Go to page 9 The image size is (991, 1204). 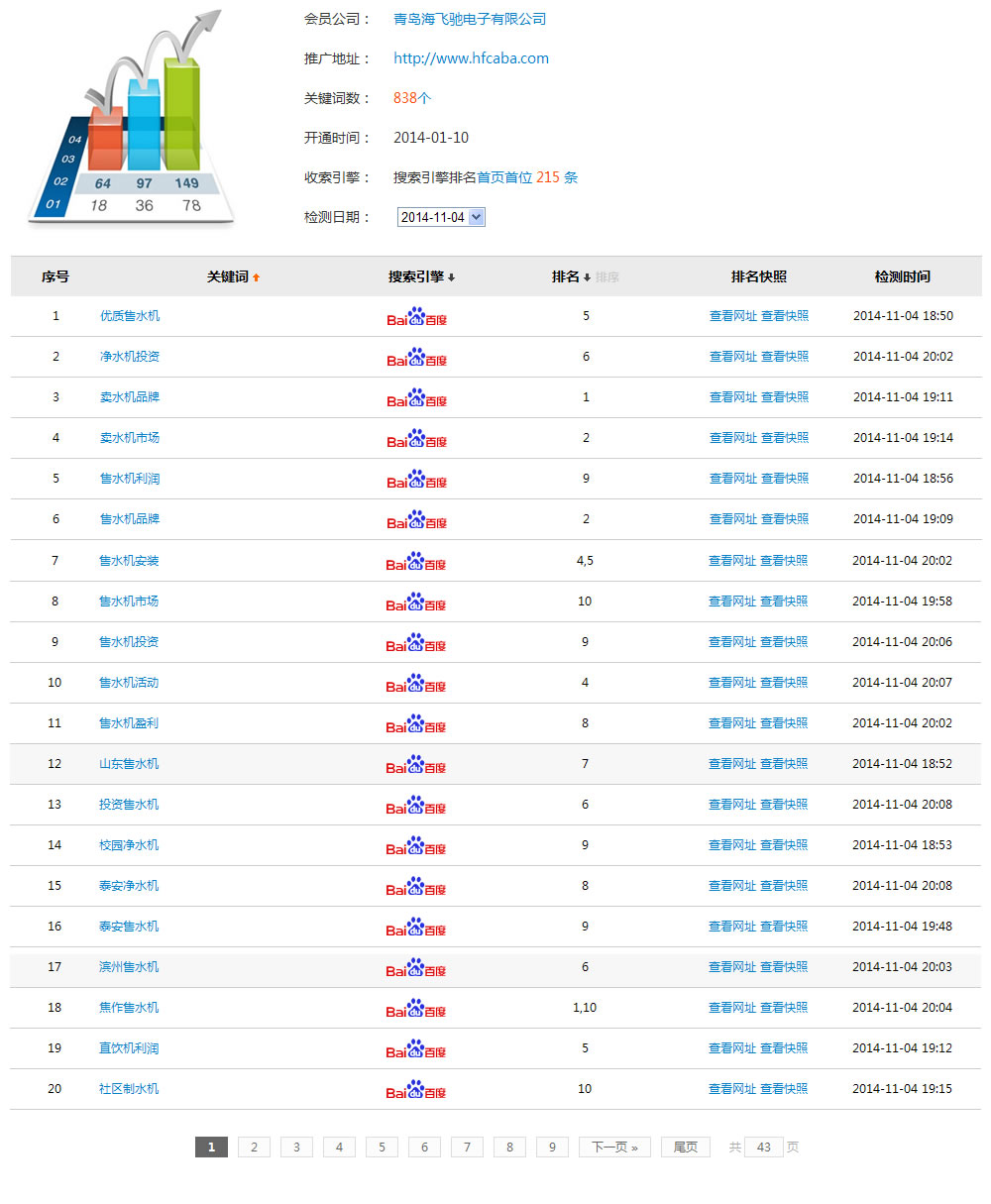coord(552,1148)
